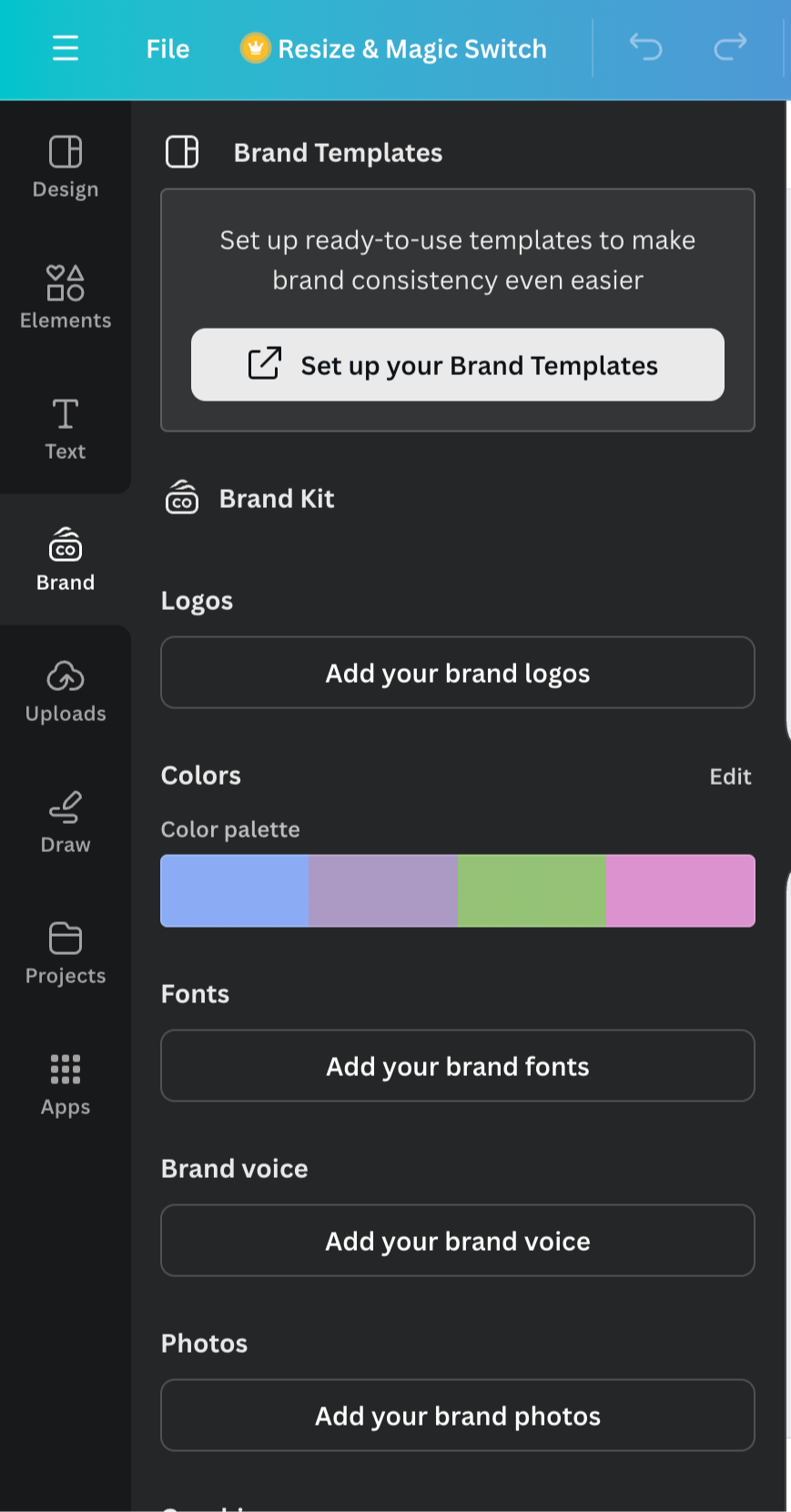Open Resize & Magic Switch
The height and width of the screenshot is (1512, 791).
(x=393, y=49)
